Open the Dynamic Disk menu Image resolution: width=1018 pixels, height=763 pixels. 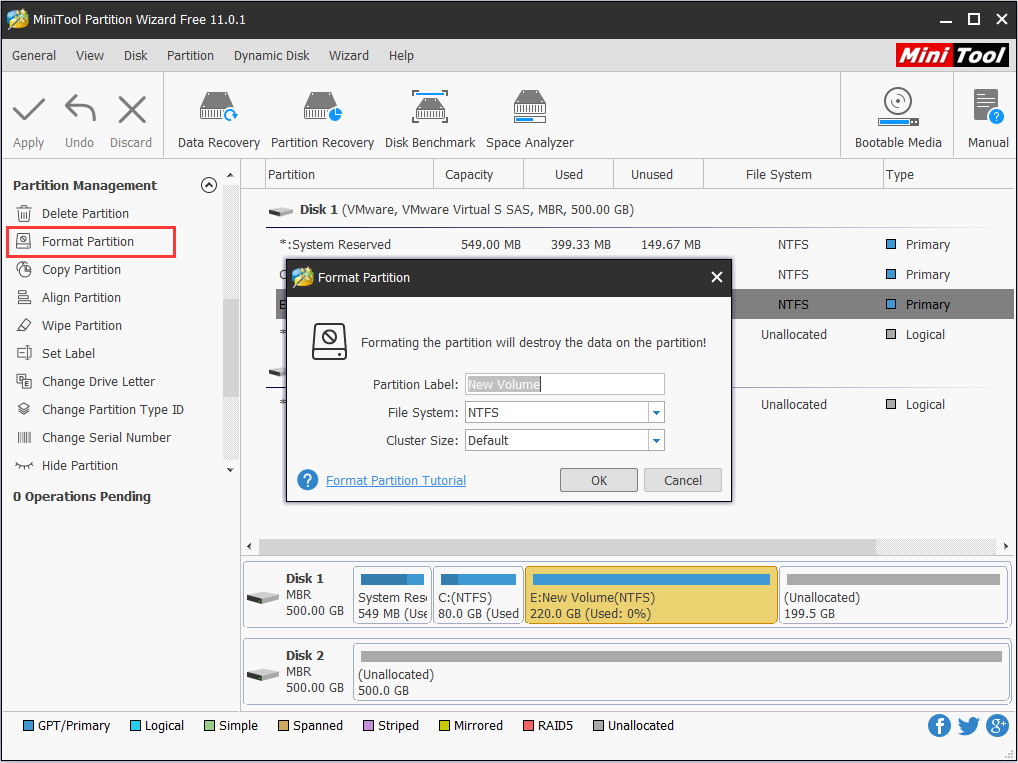271,56
